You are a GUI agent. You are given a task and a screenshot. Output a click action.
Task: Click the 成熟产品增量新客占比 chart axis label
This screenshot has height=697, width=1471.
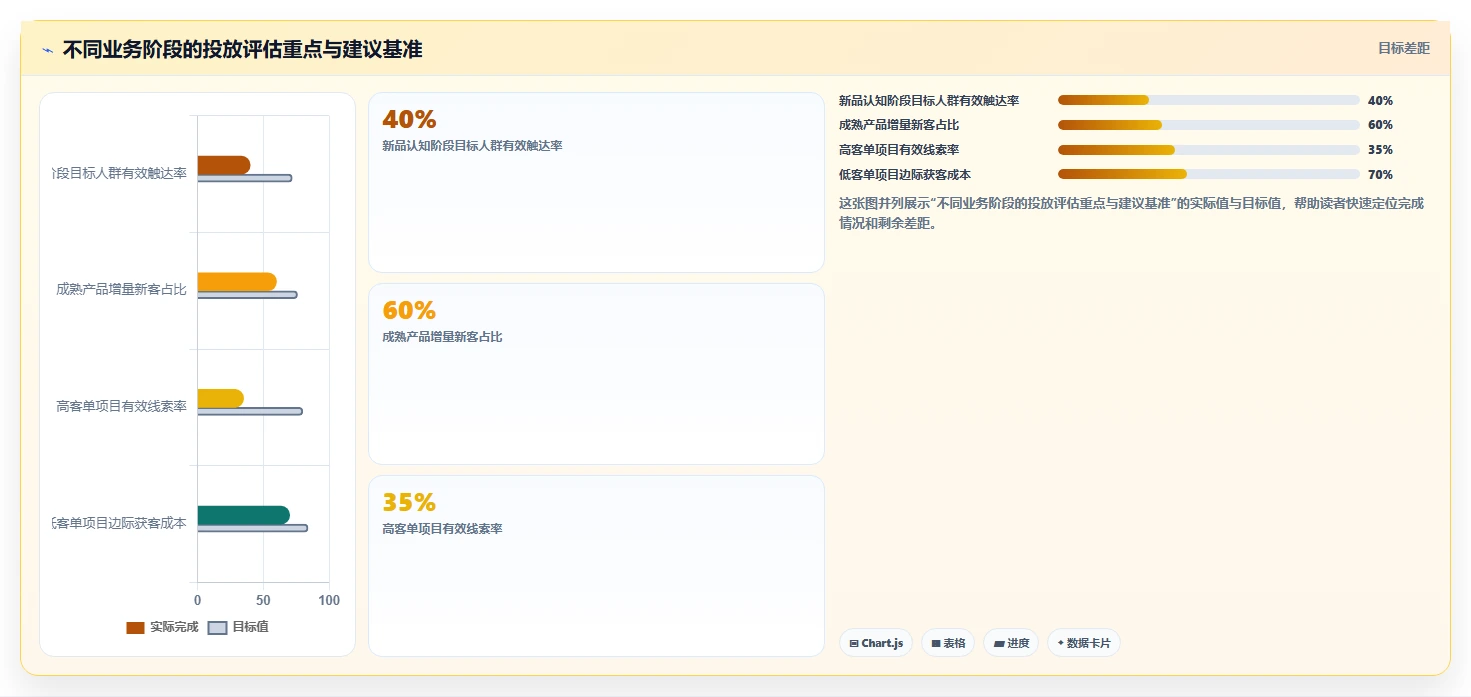pyautogui.click(x=121, y=290)
